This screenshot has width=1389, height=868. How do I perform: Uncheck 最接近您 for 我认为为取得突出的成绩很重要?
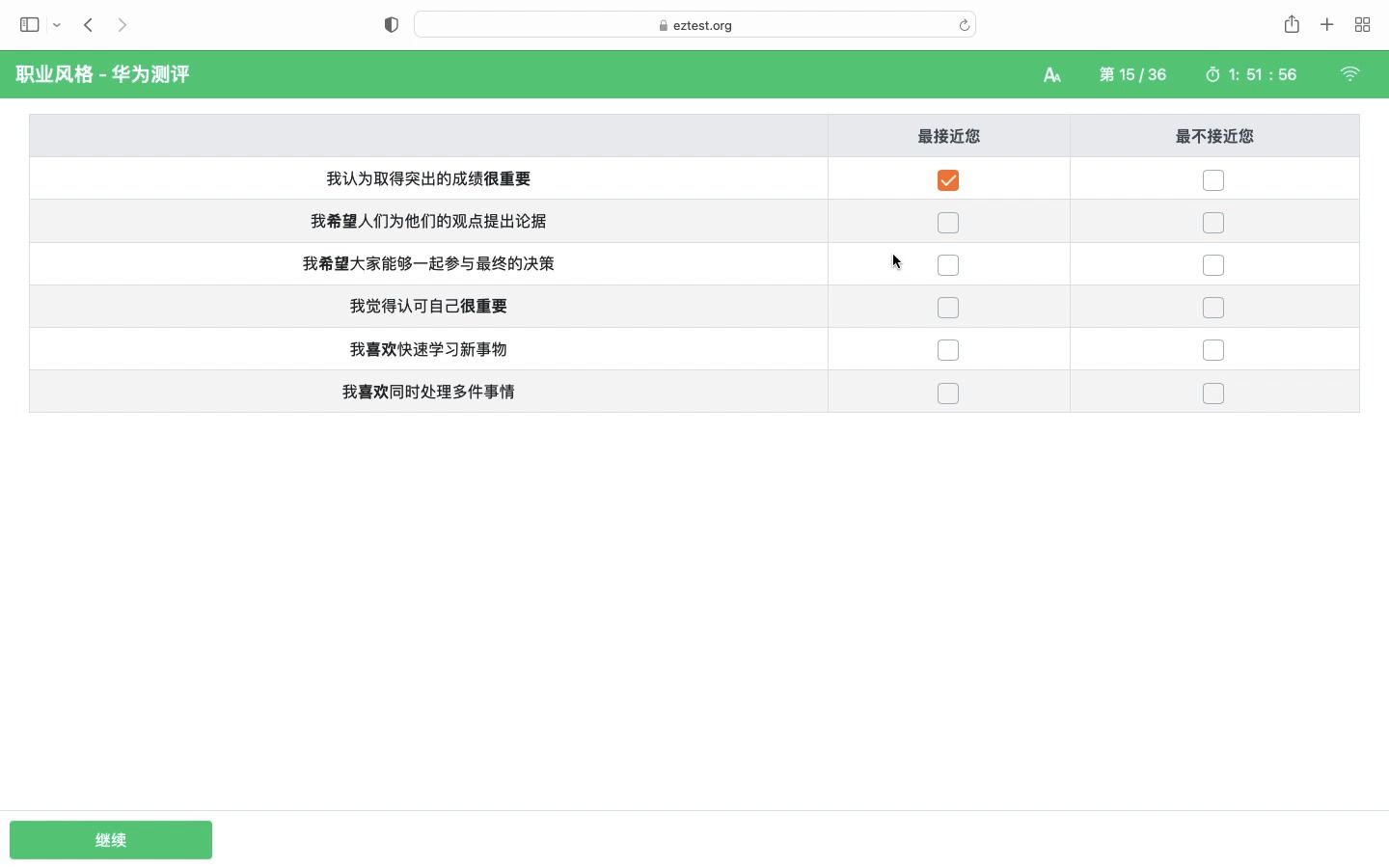pyautogui.click(x=948, y=180)
